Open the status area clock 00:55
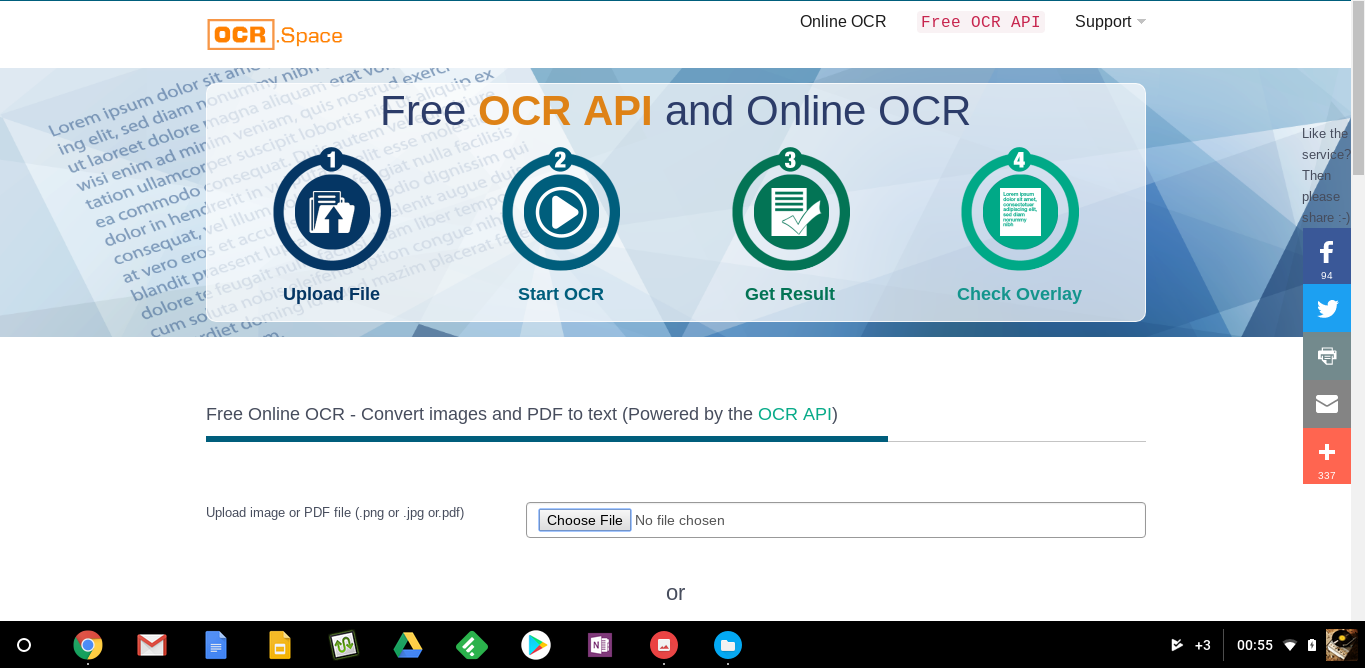The width and height of the screenshot is (1365, 668). click(1255, 645)
